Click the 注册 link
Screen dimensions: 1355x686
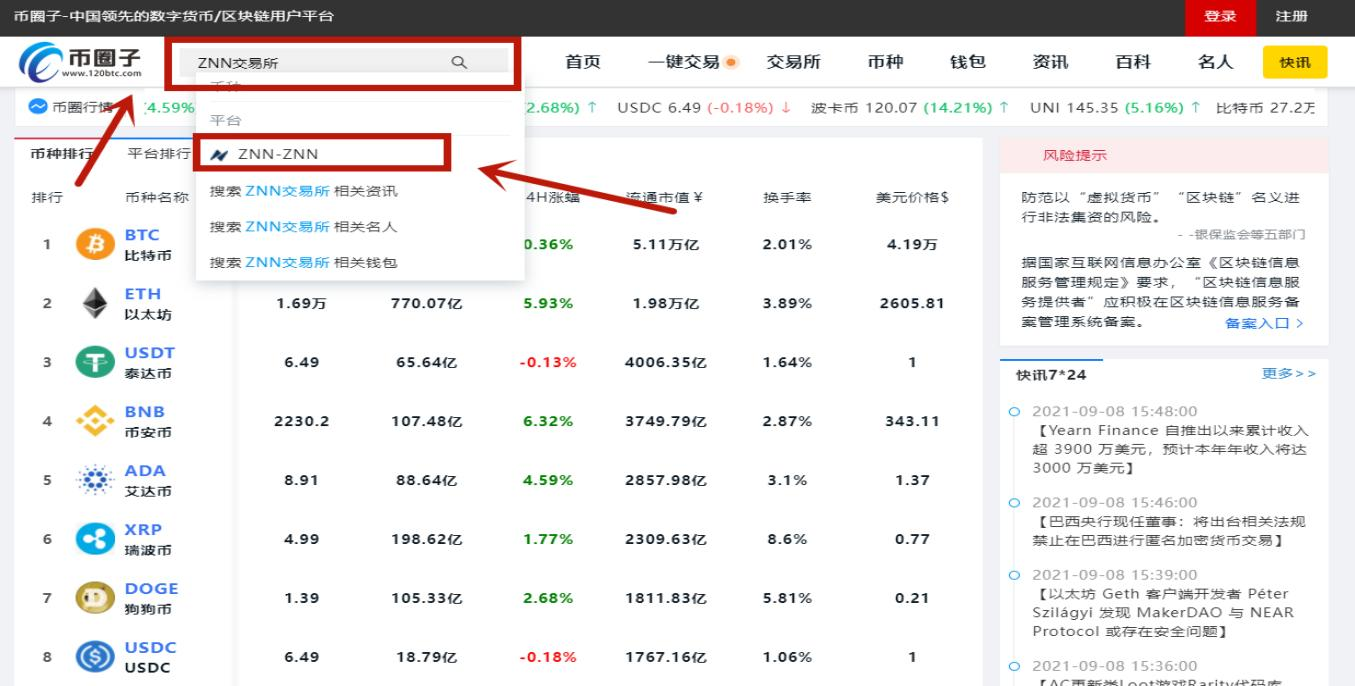[x=1291, y=17]
